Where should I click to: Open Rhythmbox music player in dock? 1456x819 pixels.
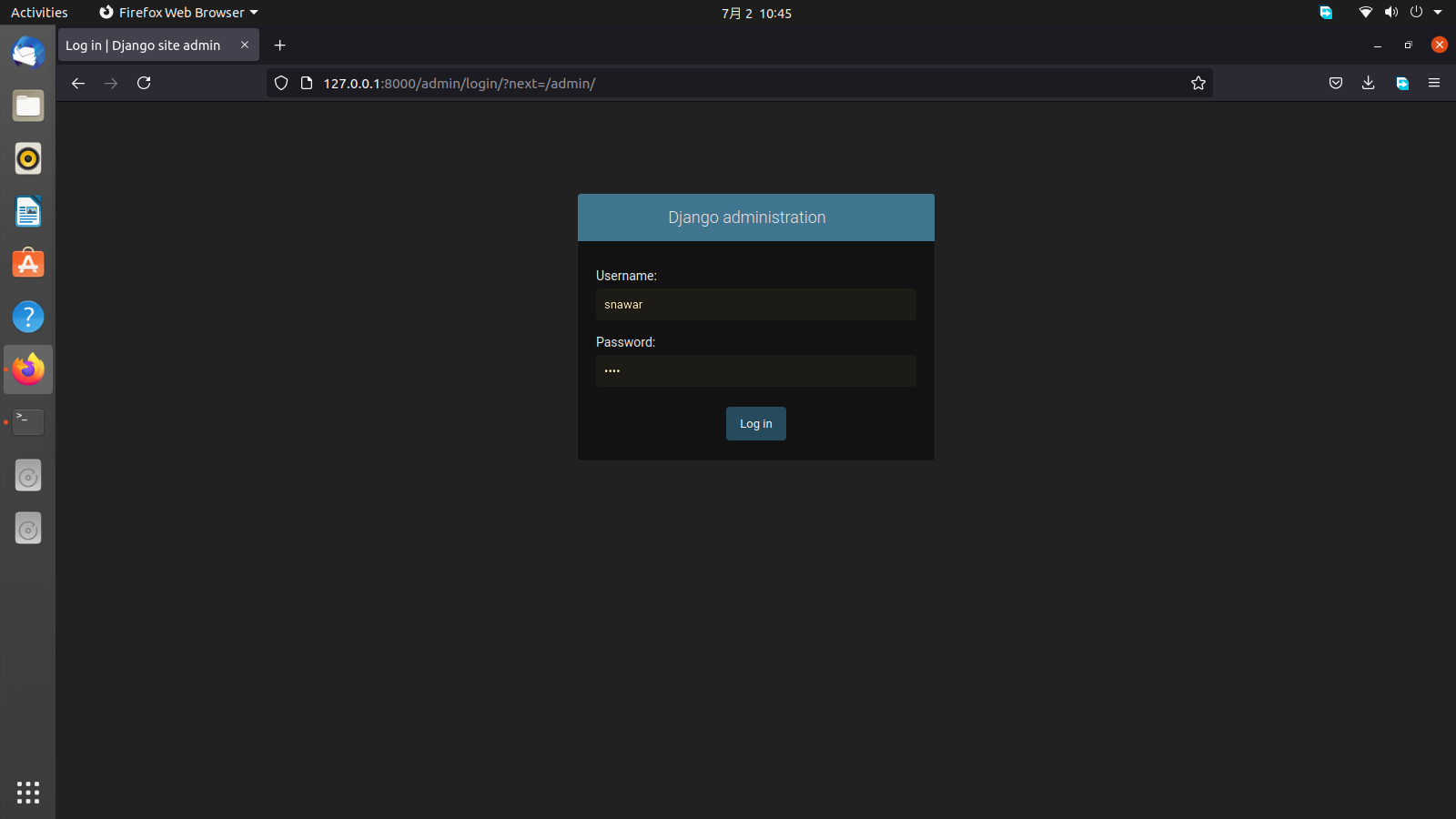pyautogui.click(x=28, y=158)
